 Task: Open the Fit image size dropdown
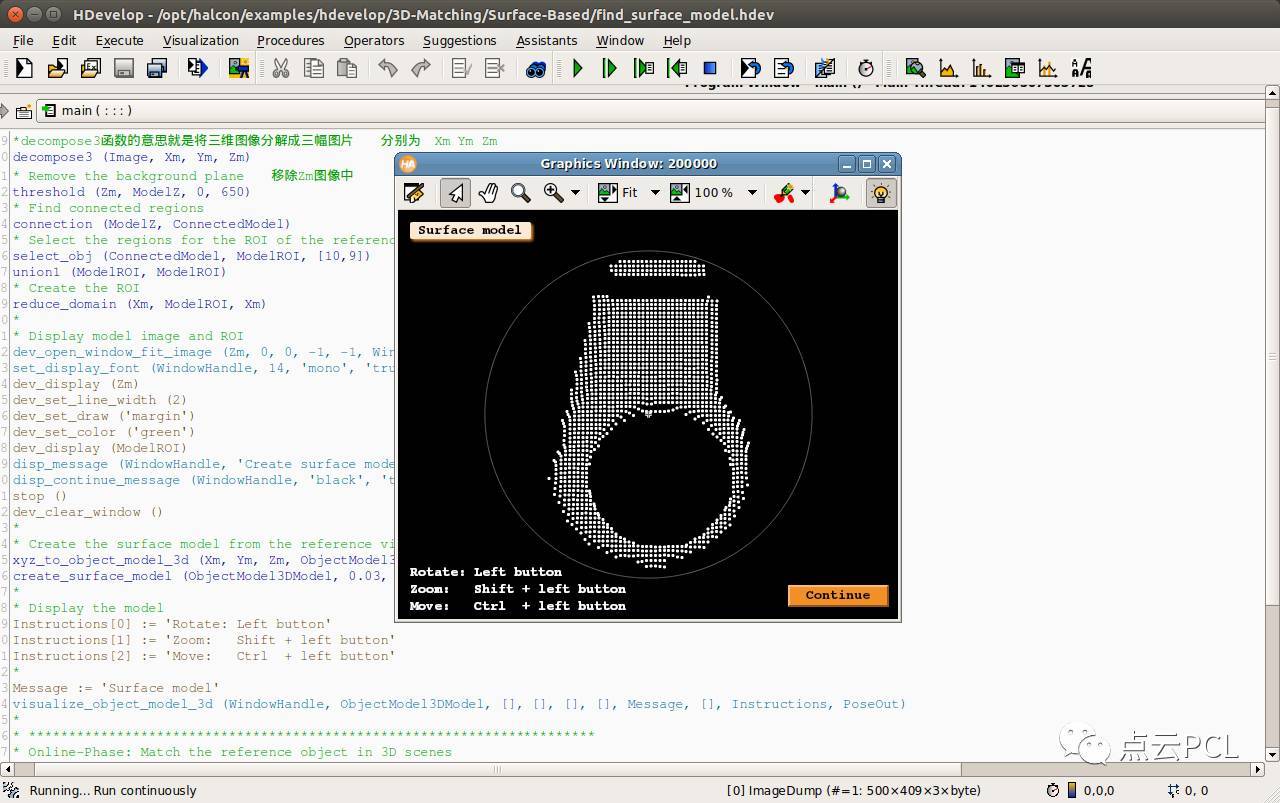point(655,193)
